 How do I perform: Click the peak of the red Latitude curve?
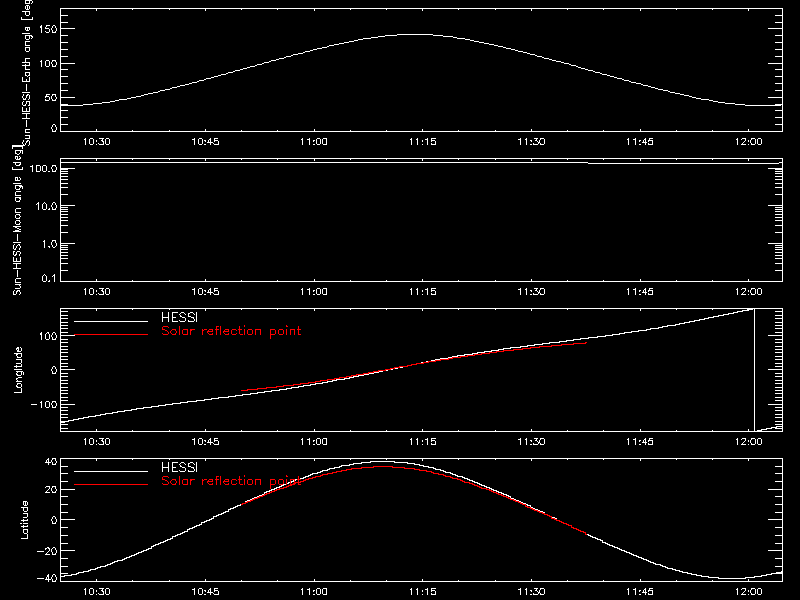tap(382, 466)
